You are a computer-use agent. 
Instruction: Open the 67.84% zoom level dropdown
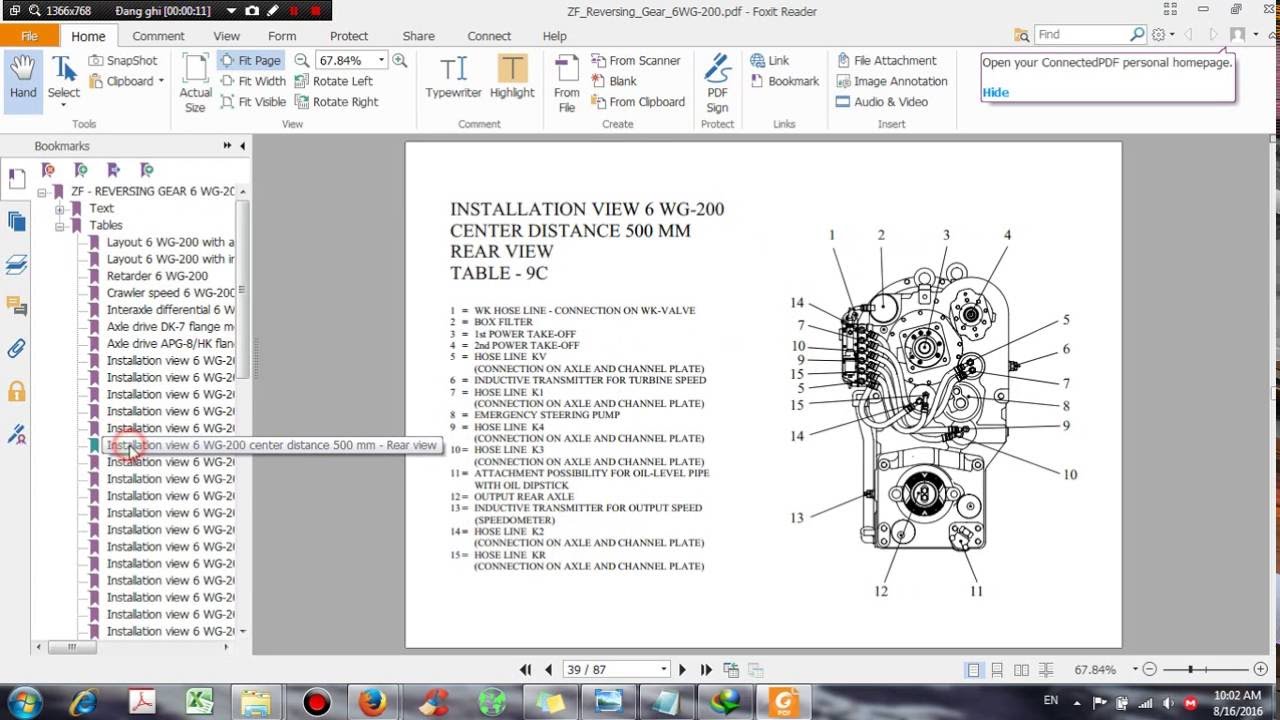[x=381, y=61]
